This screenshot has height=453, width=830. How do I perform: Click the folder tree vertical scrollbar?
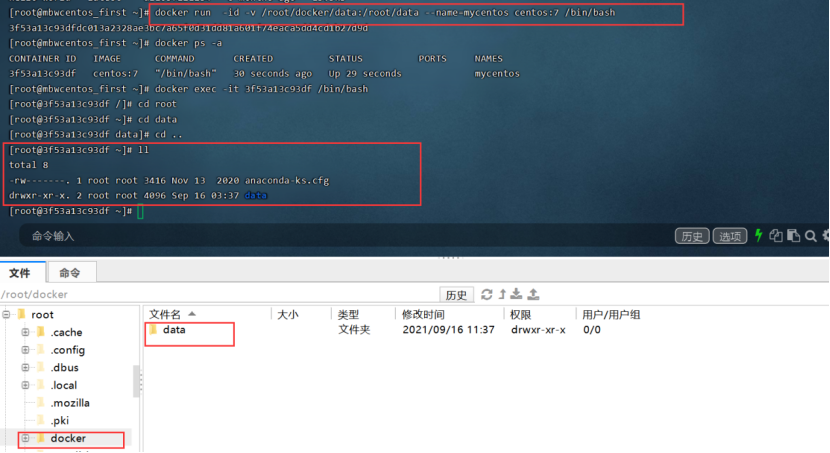pyautogui.click(x=137, y=381)
